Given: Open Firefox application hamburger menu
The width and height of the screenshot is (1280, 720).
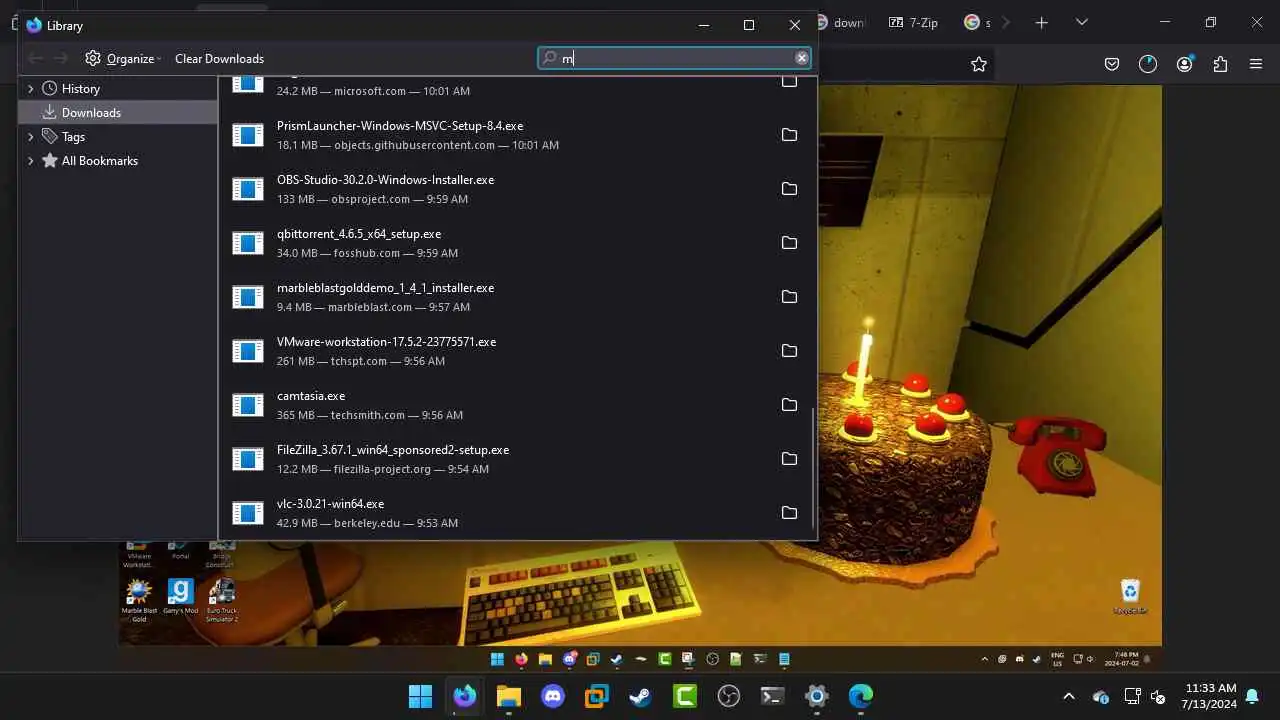Looking at the screenshot, I should [1256, 64].
